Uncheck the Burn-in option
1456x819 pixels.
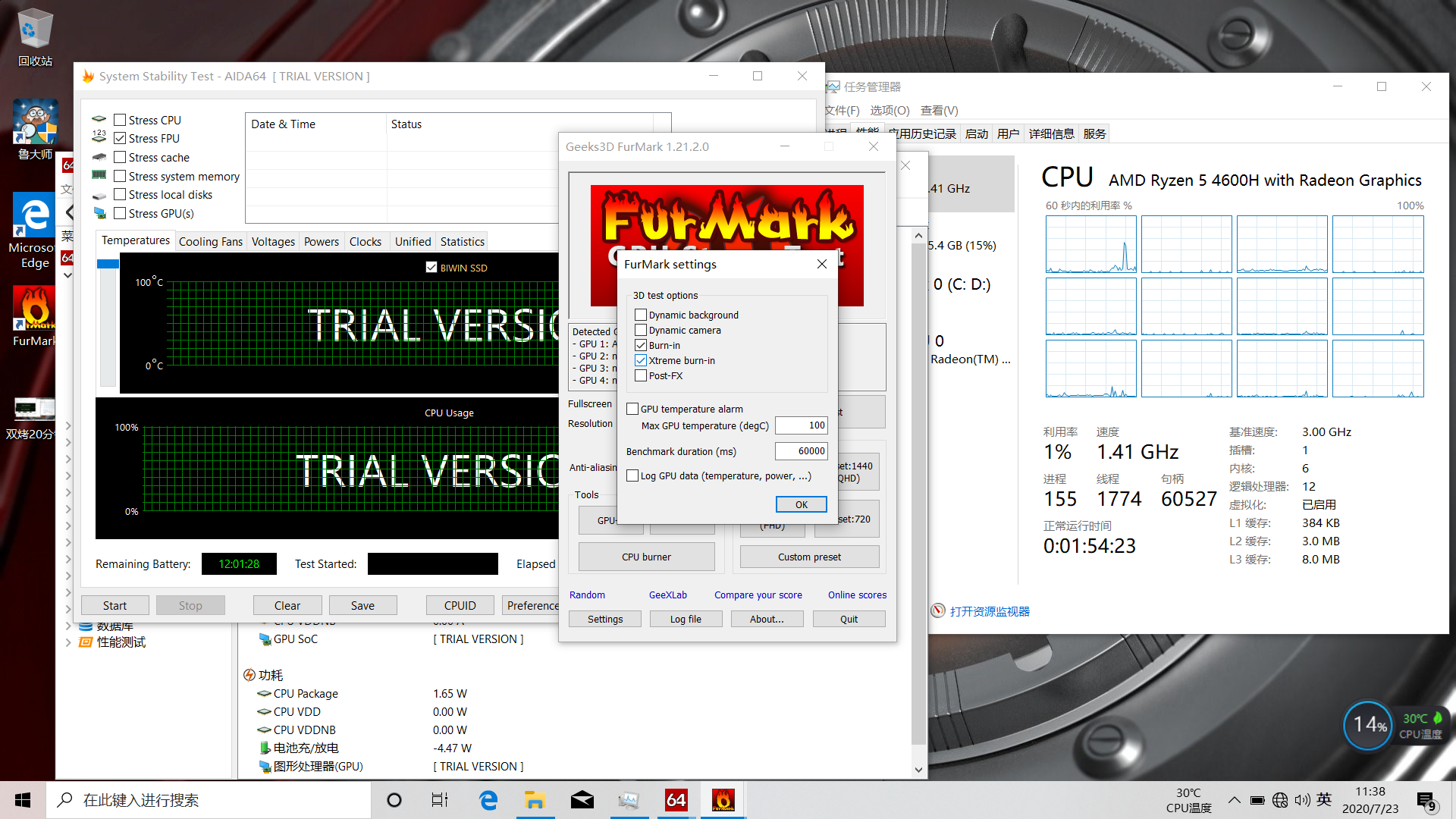click(x=641, y=345)
